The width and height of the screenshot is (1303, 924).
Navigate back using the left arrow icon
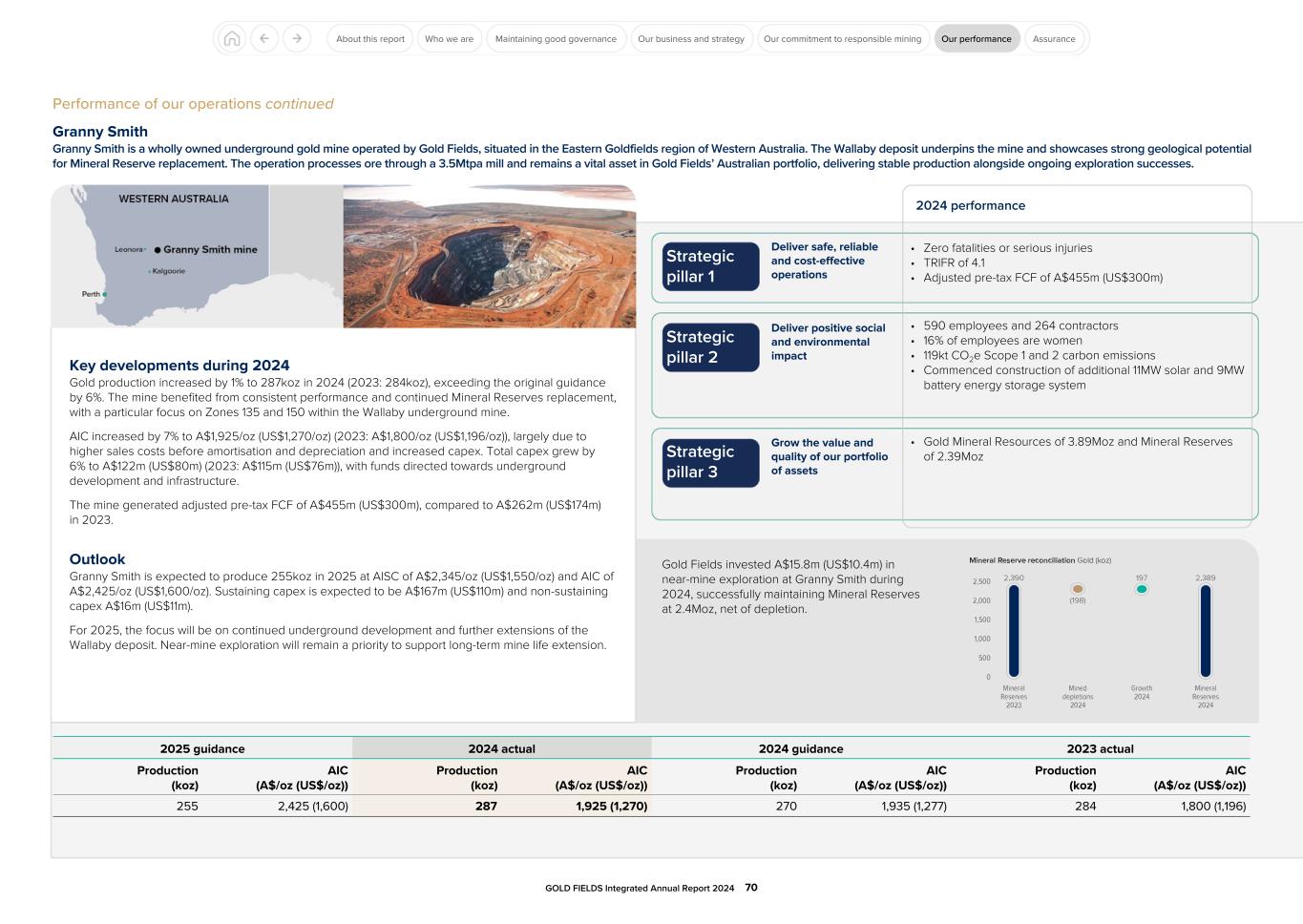(x=264, y=38)
